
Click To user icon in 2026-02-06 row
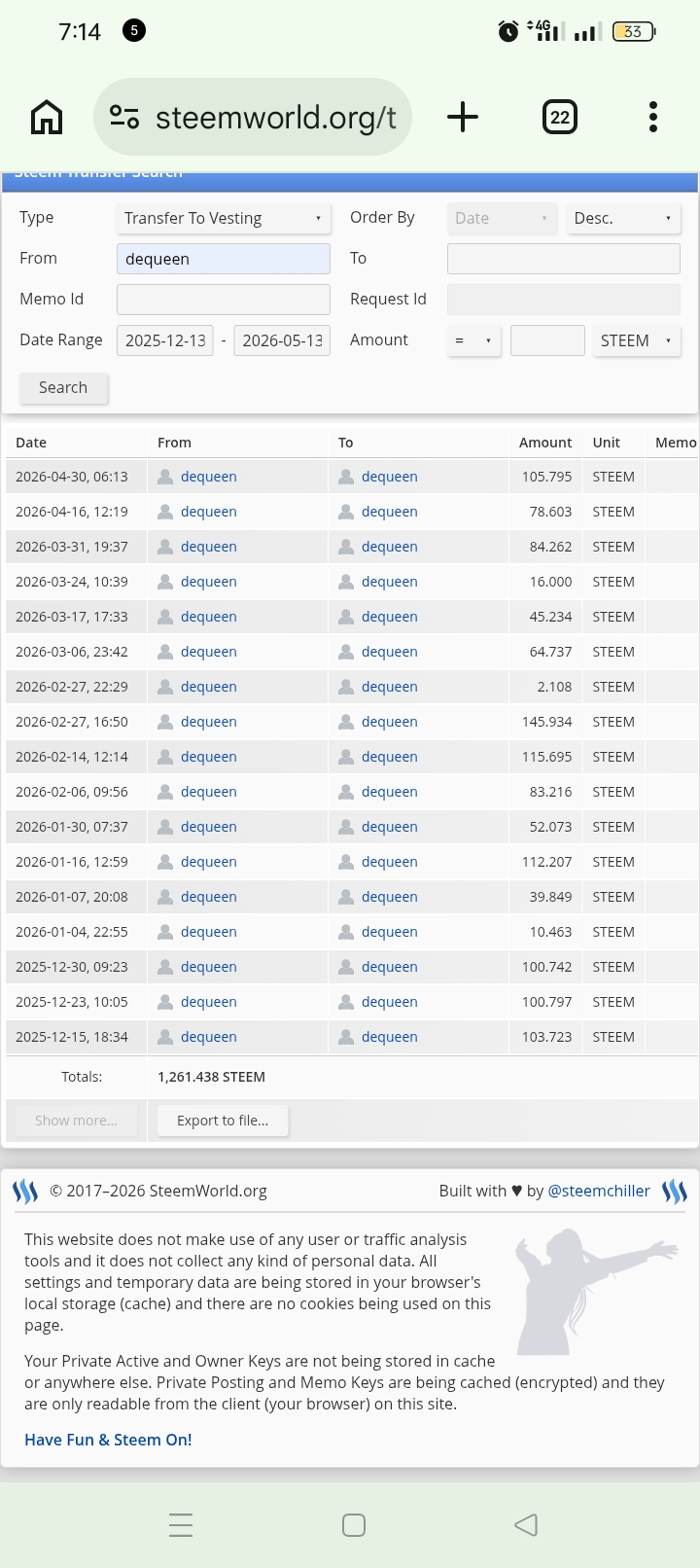[346, 792]
